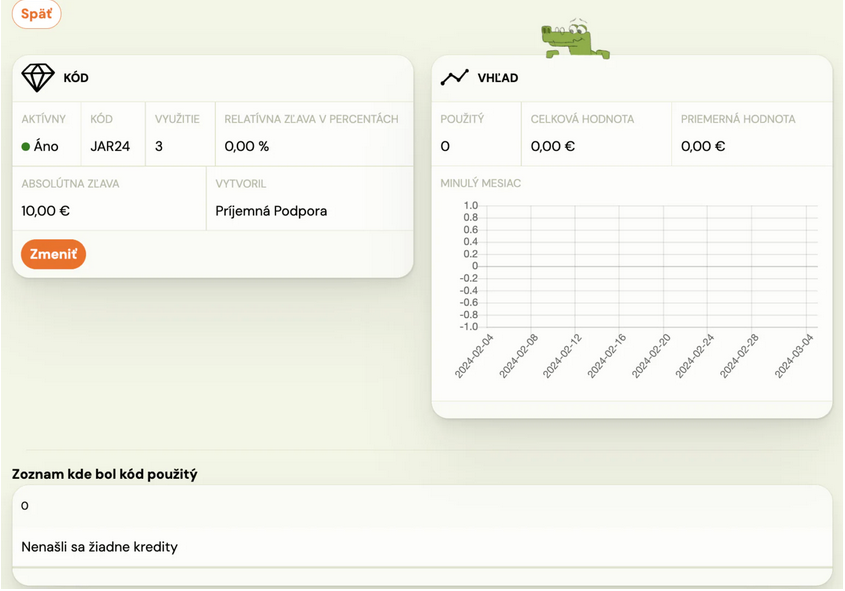
Task: Click the y-axis label -1.0
Action: pyautogui.click(x=469, y=327)
